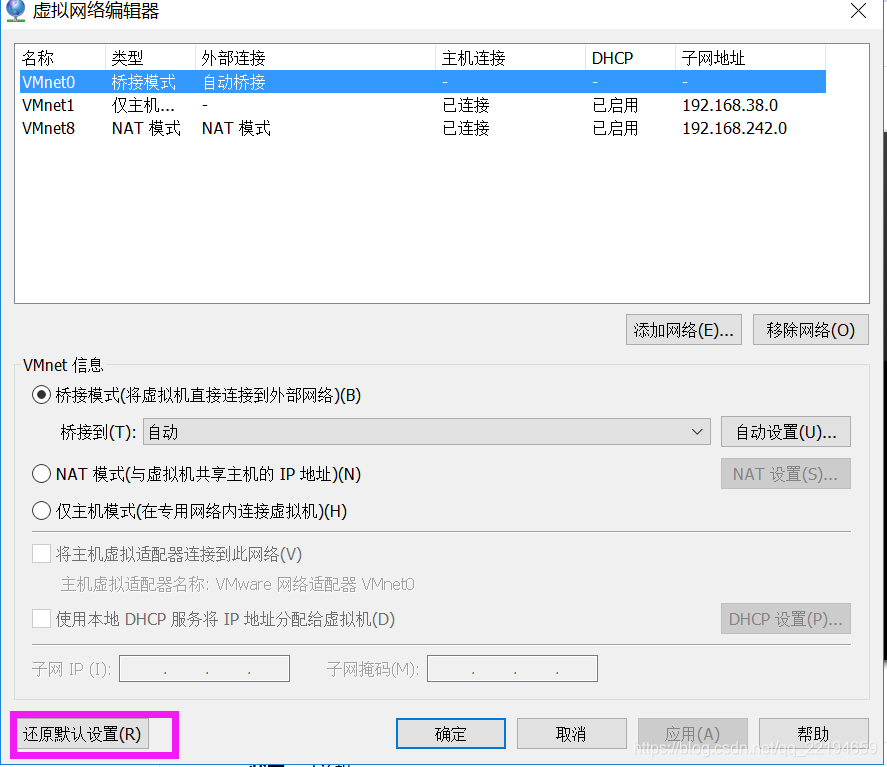Viewport: 887px width, 767px height.
Task: Select the VMnet1 row in network list
Action: coord(423,105)
